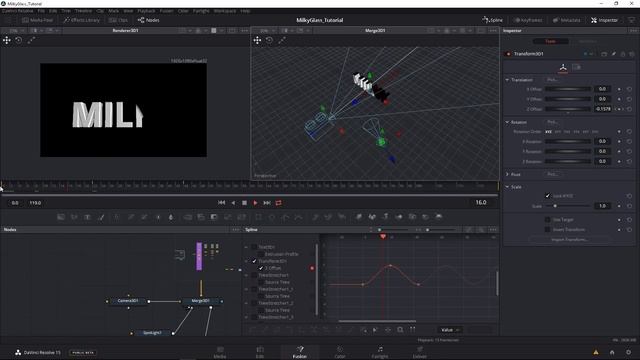Open the Media Pool panel

[37, 20]
